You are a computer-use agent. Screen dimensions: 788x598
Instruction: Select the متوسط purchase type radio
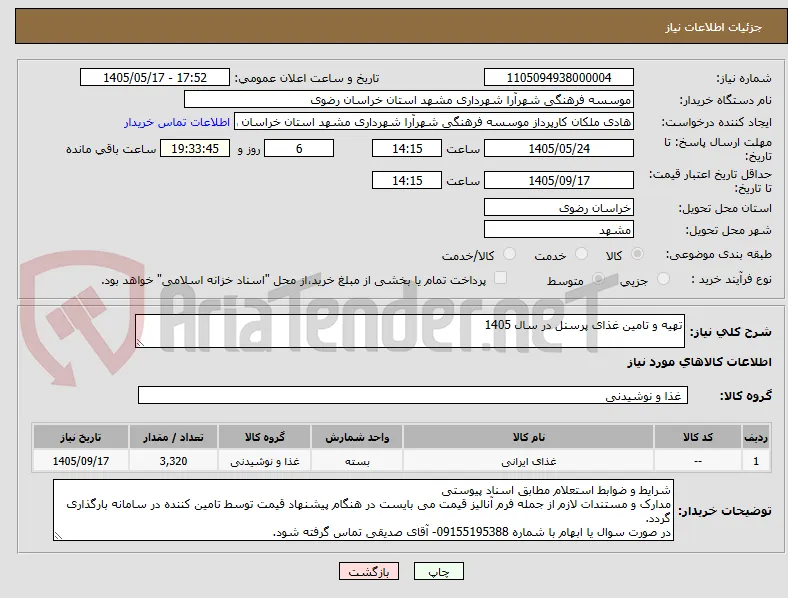point(598,278)
